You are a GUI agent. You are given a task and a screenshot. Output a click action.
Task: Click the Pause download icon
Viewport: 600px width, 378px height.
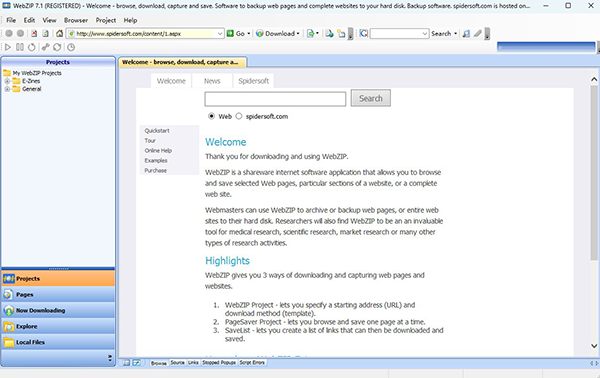[20, 47]
